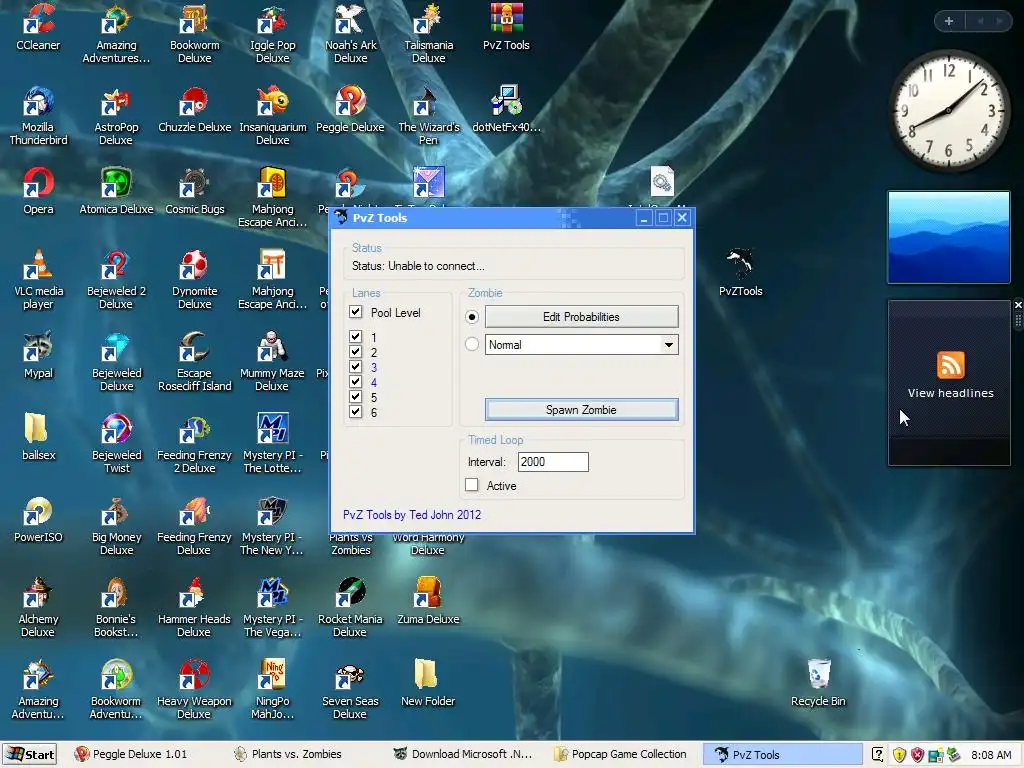1024x768 pixels.
Task: Launch Peggle Deluxe desktop shortcut
Action: pos(351,110)
